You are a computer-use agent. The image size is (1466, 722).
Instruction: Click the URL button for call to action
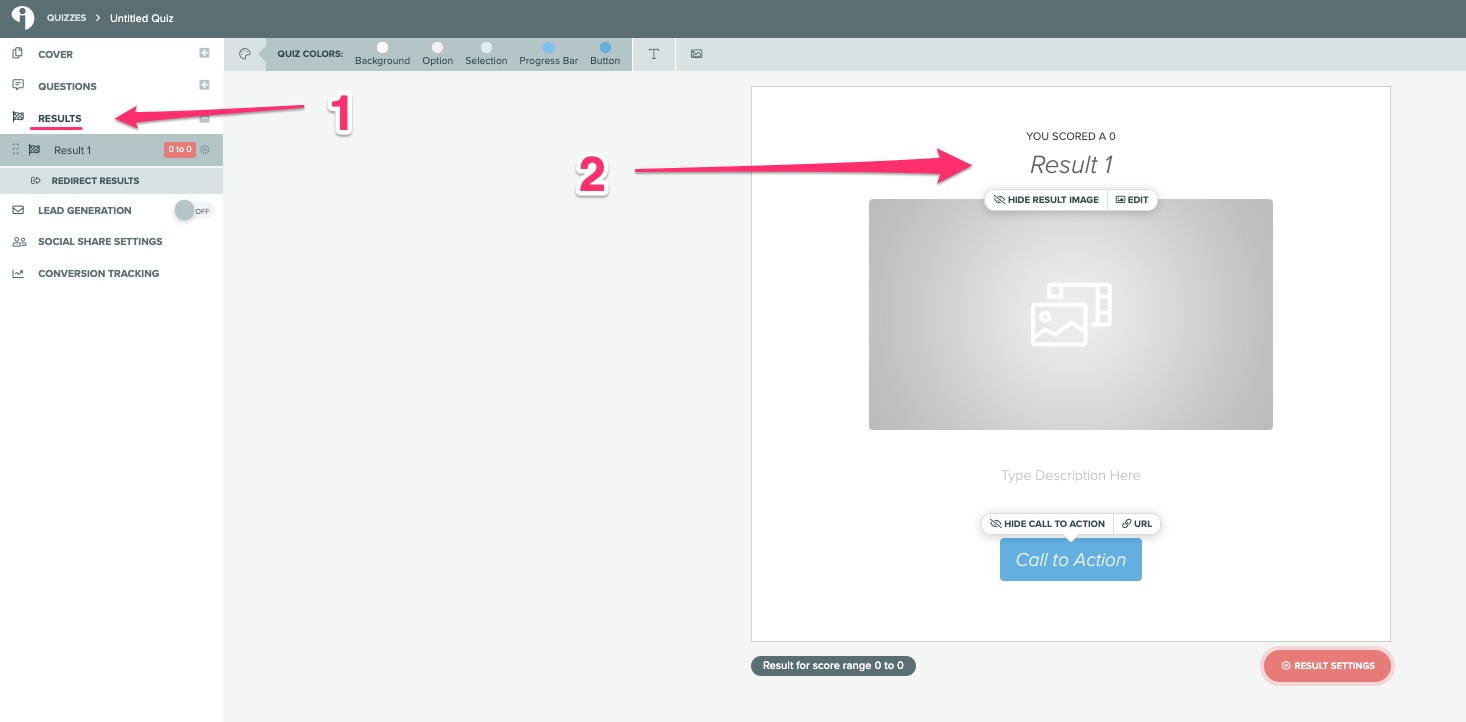(1136, 523)
